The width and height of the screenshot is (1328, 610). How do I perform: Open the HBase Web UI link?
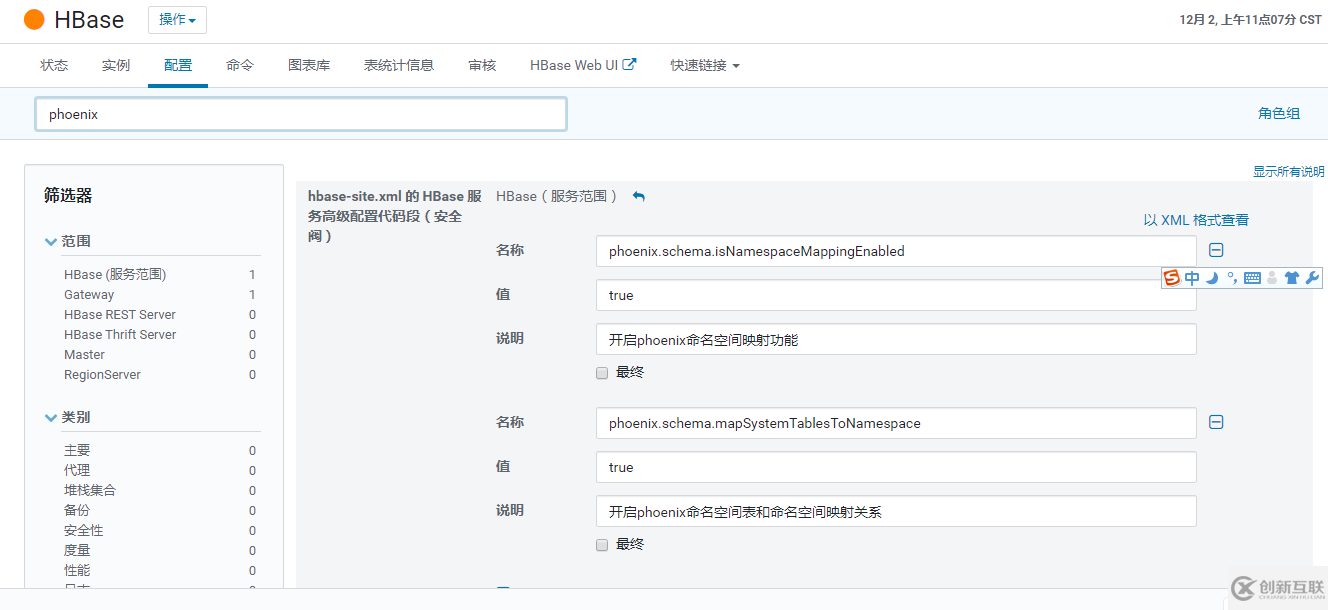574,65
